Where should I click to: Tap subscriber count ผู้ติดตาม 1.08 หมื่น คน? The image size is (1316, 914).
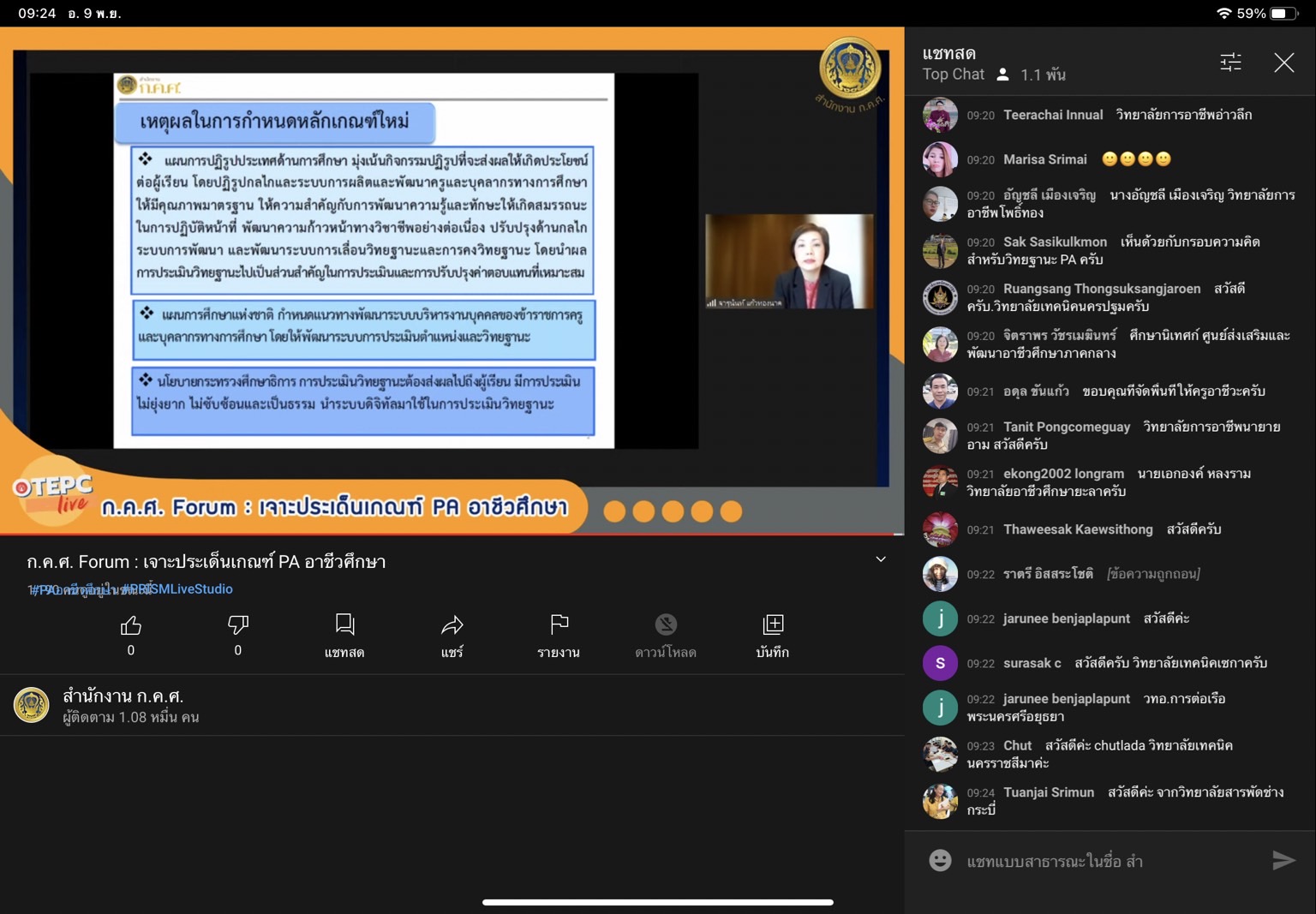pyautogui.click(x=130, y=717)
